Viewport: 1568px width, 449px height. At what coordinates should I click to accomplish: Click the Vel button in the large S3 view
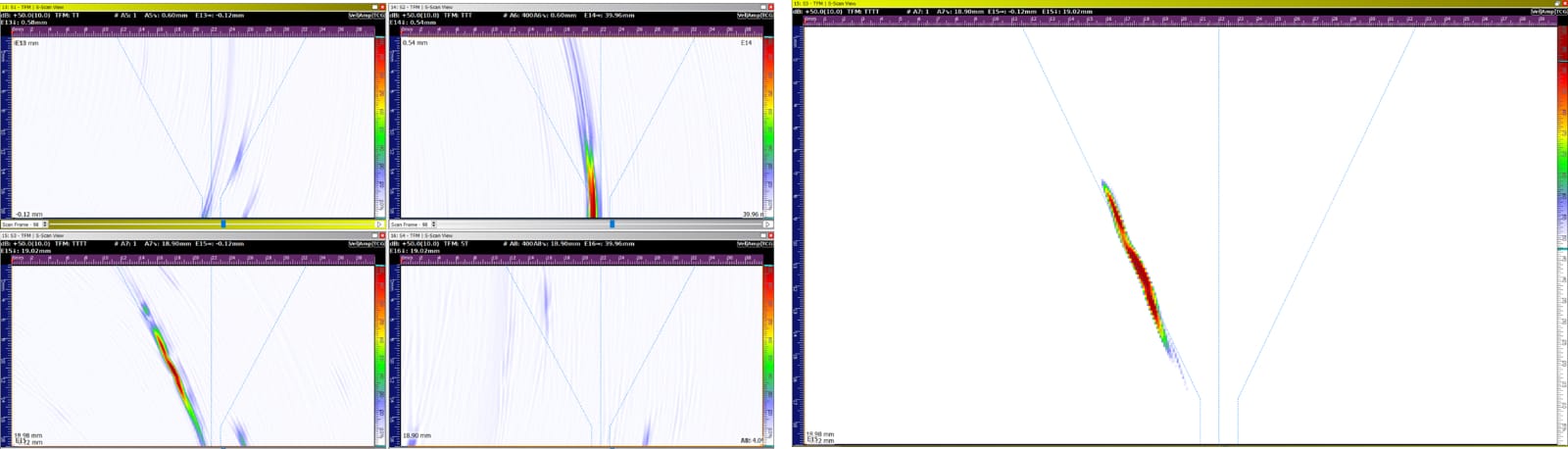pyautogui.click(x=1535, y=12)
